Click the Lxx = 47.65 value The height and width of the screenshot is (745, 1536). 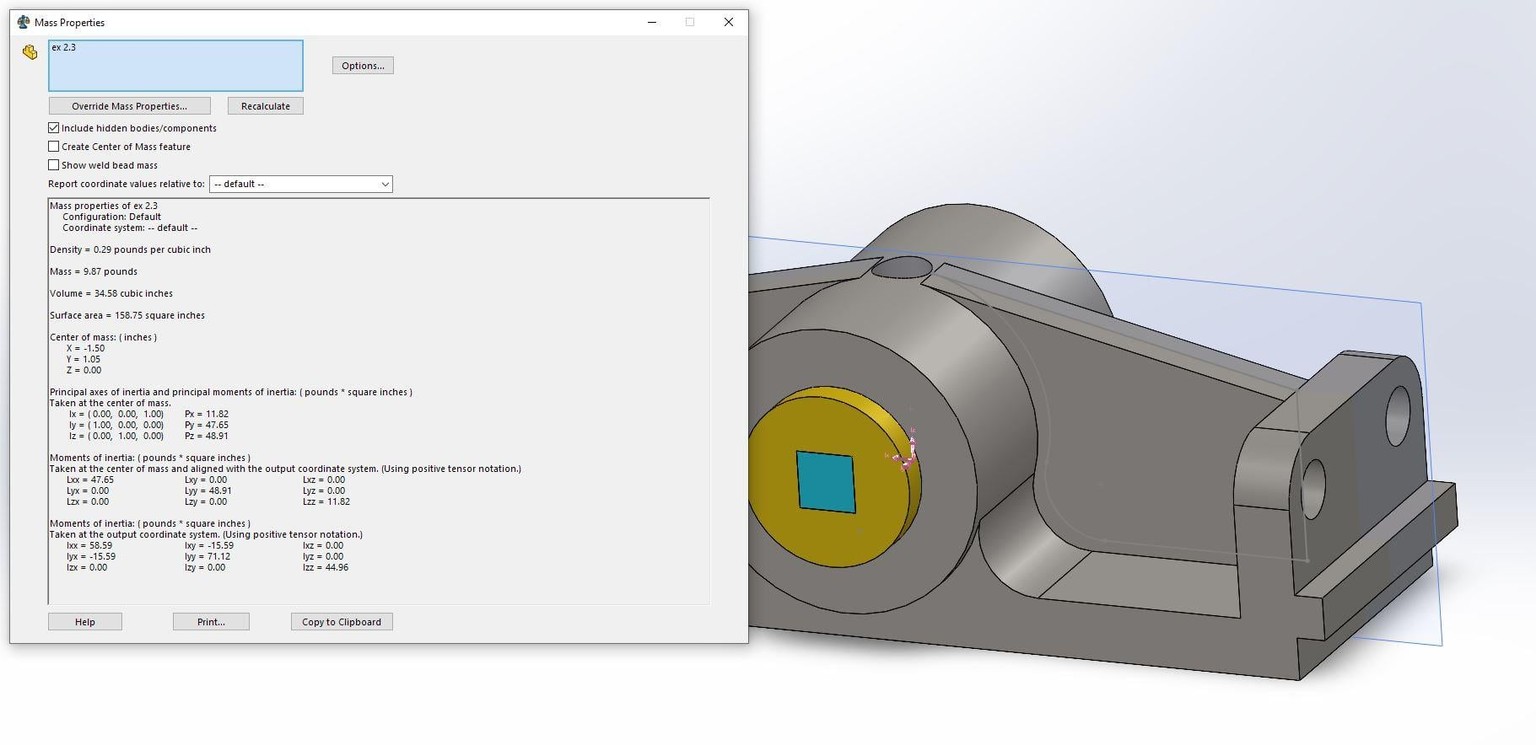point(90,480)
